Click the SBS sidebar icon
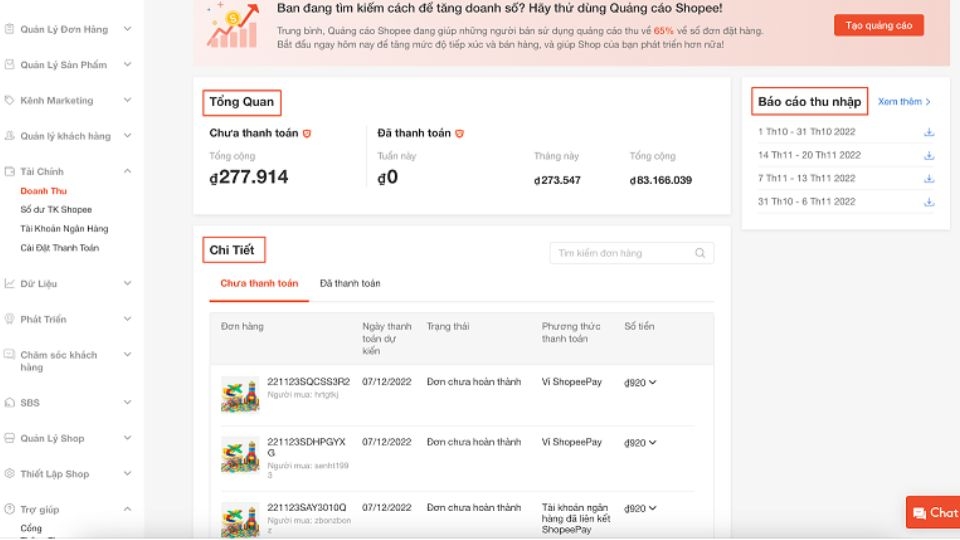The width and height of the screenshot is (960, 540). pyautogui.click(x=9, y=402)
